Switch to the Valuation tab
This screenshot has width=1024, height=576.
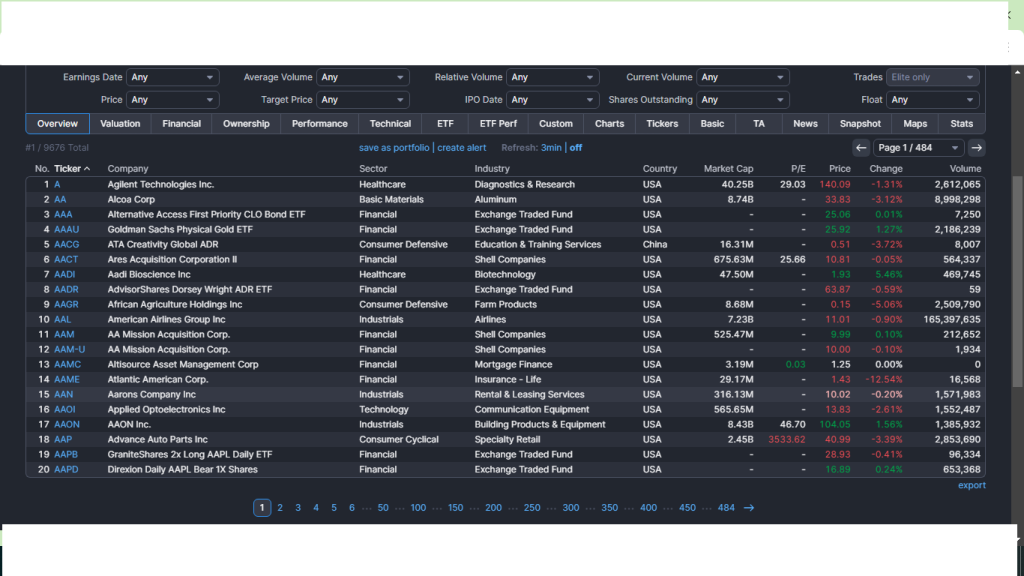pos(120,123)
